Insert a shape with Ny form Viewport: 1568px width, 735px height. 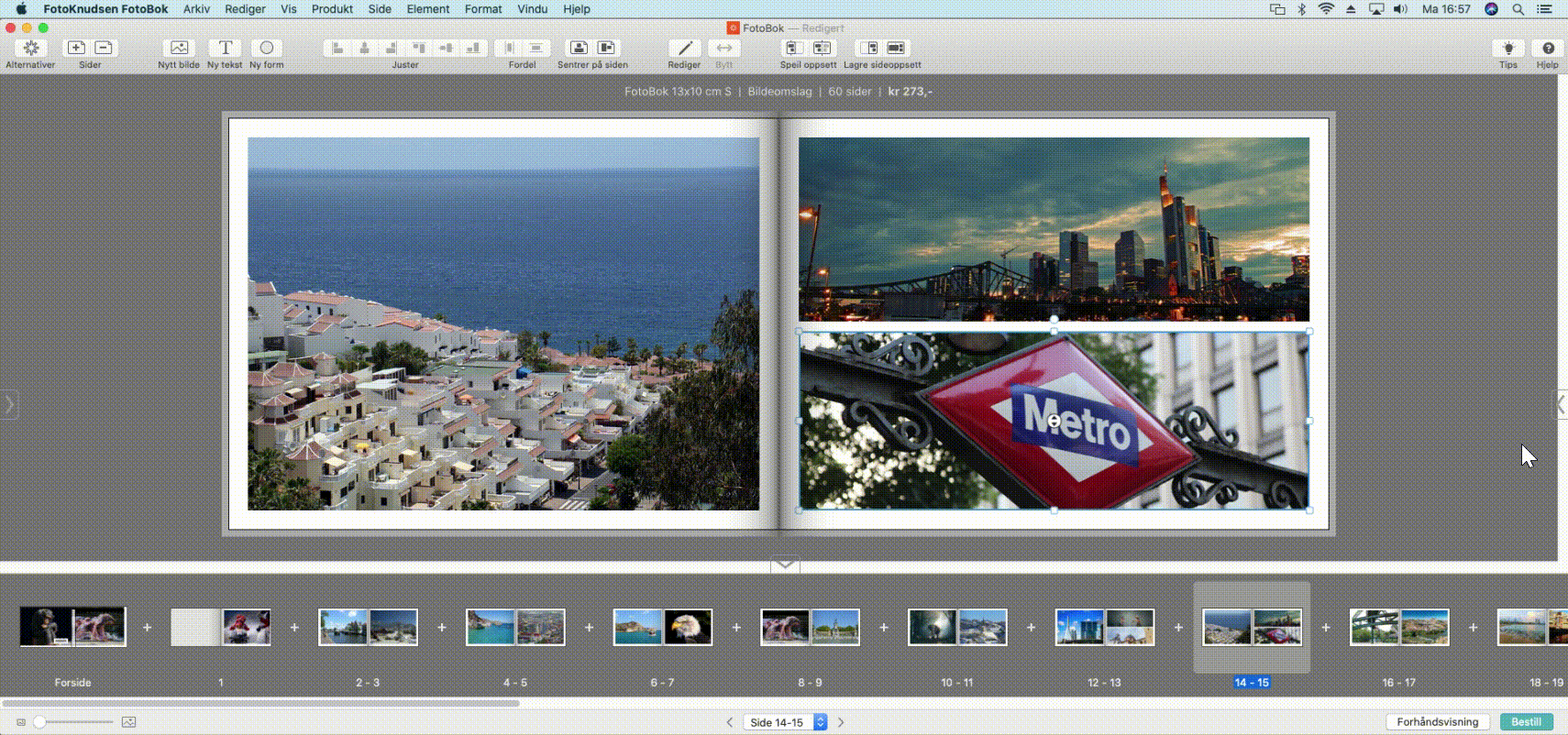pyautogui.click(x=267, y=48)
